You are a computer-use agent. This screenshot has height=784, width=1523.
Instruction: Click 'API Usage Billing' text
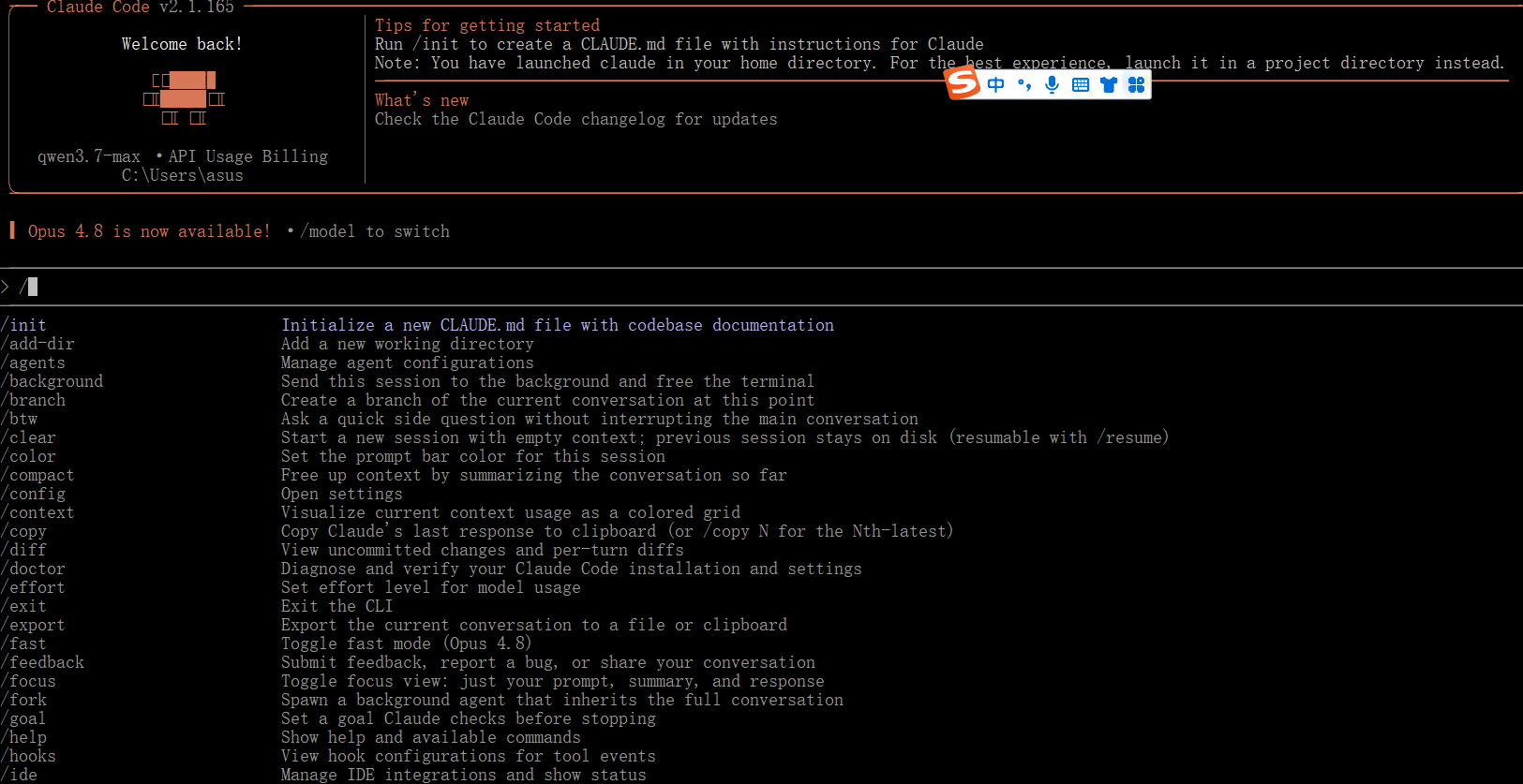pos(248,156)
